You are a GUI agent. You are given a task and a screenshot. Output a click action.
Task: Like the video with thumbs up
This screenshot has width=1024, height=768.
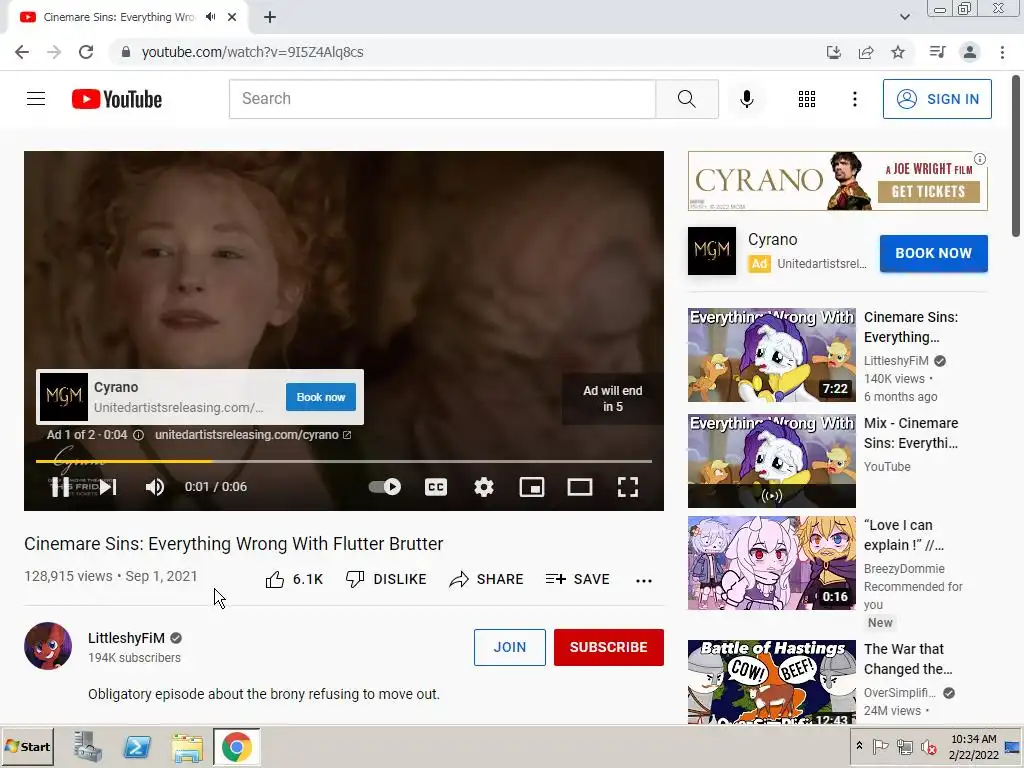(294, 579)
